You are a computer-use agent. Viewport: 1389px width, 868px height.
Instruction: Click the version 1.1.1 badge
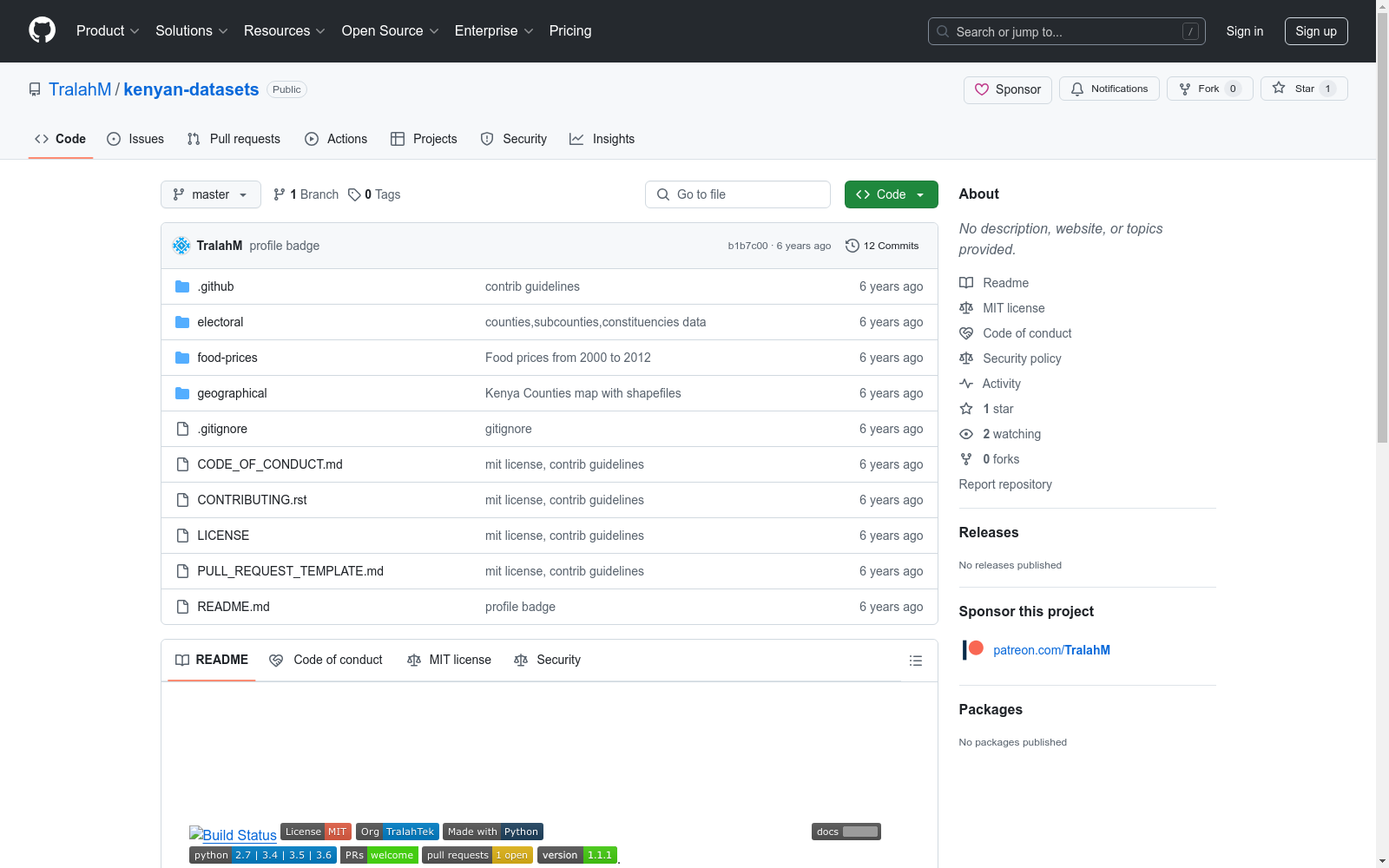tap(577, 855)
